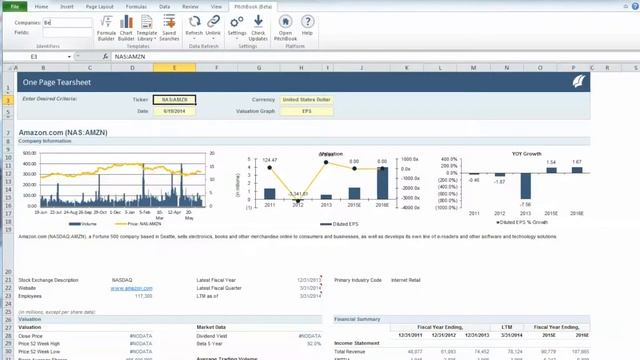Select the Currency cell United States Dollar
This screenshot has height=360, width=640.
click(x=307, y=100)
